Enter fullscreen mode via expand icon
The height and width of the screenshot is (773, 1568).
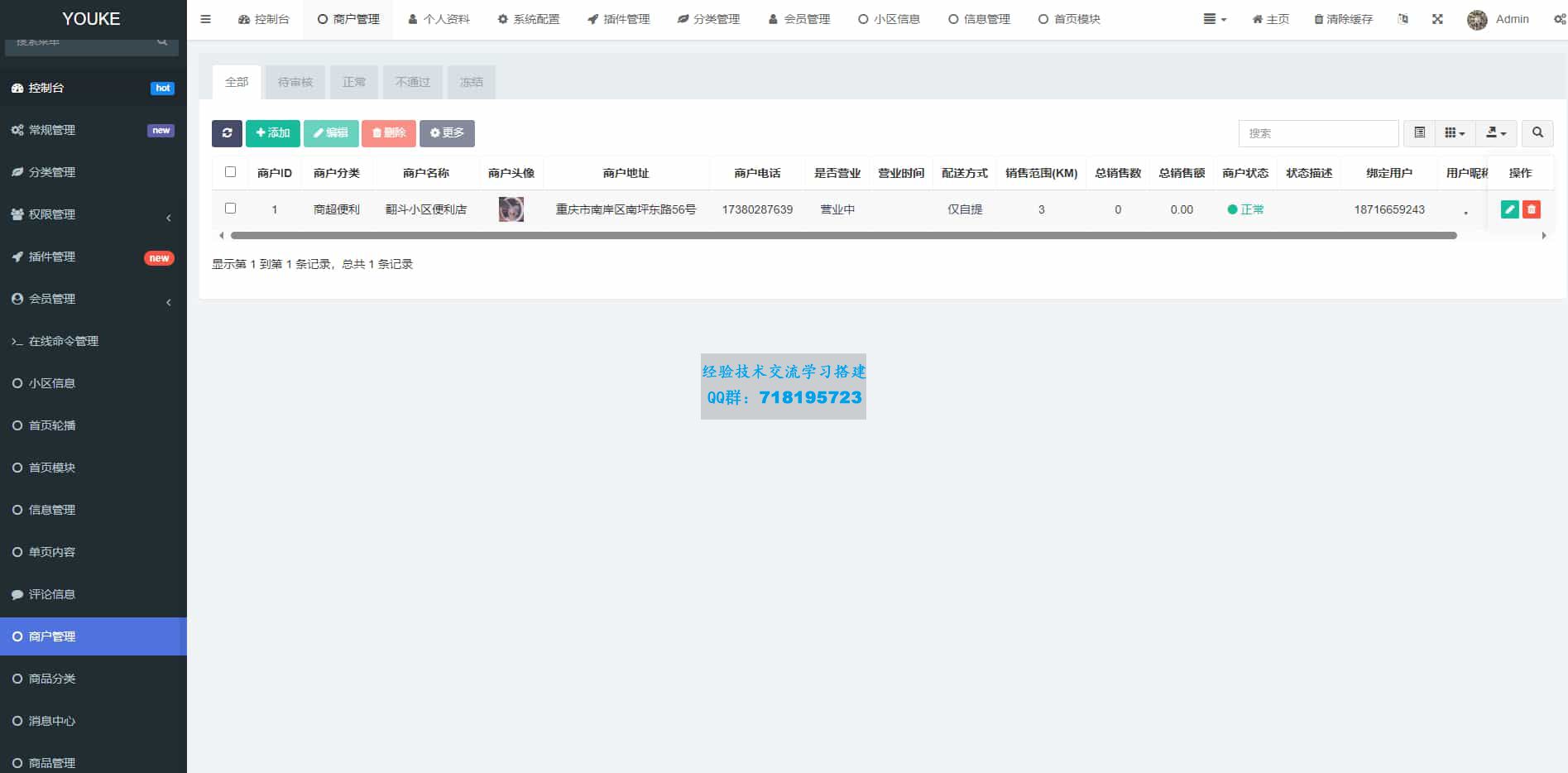click(x=1437, y=19)
